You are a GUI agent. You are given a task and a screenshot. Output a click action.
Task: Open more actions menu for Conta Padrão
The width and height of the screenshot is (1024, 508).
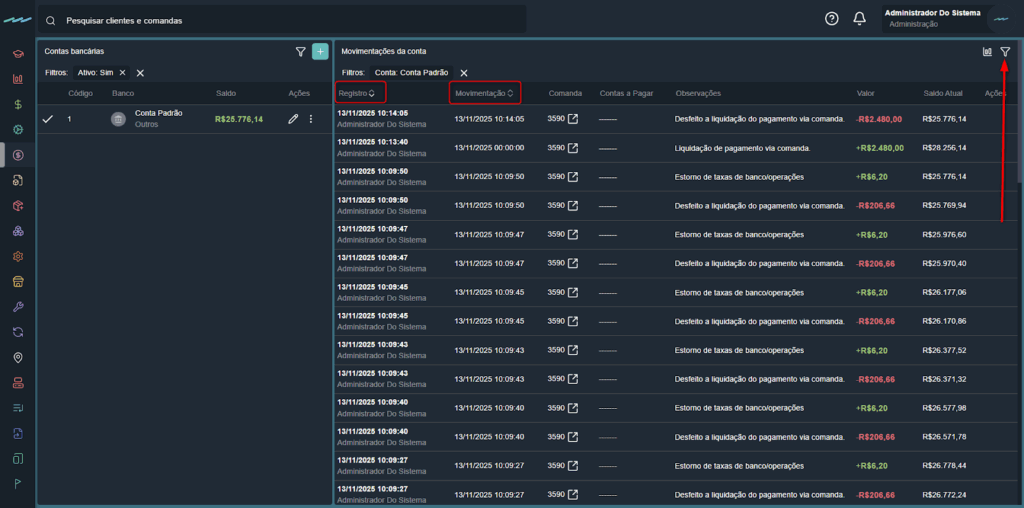click(311, 119)
